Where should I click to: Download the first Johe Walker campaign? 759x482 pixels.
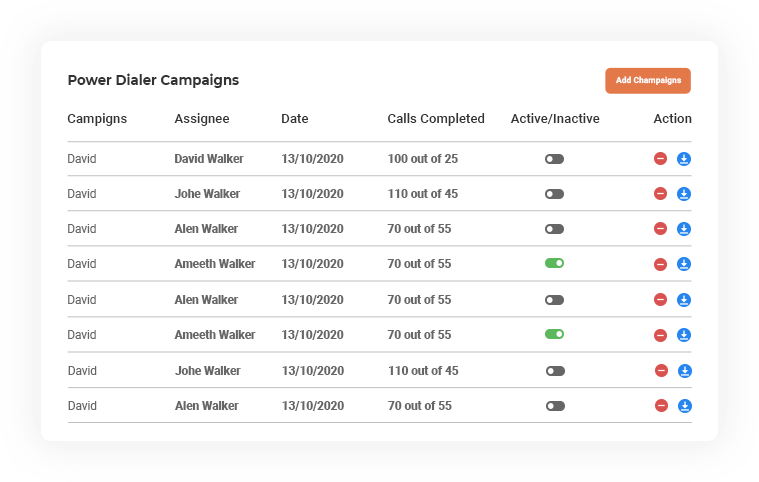[684, 194]
